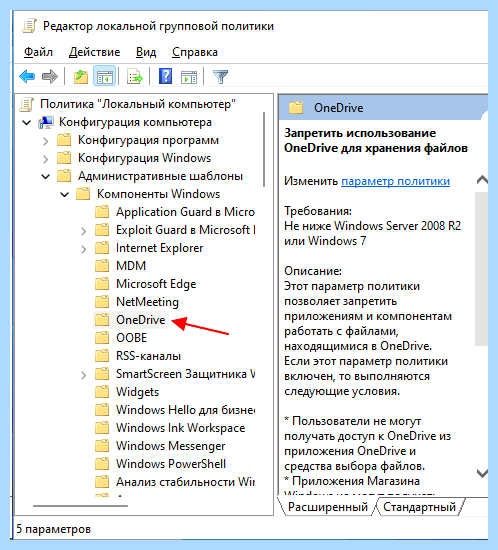Screen dimensions: 498x550
Task: Click the title bar editor scroll icon
Action: (x=29, y=26)
